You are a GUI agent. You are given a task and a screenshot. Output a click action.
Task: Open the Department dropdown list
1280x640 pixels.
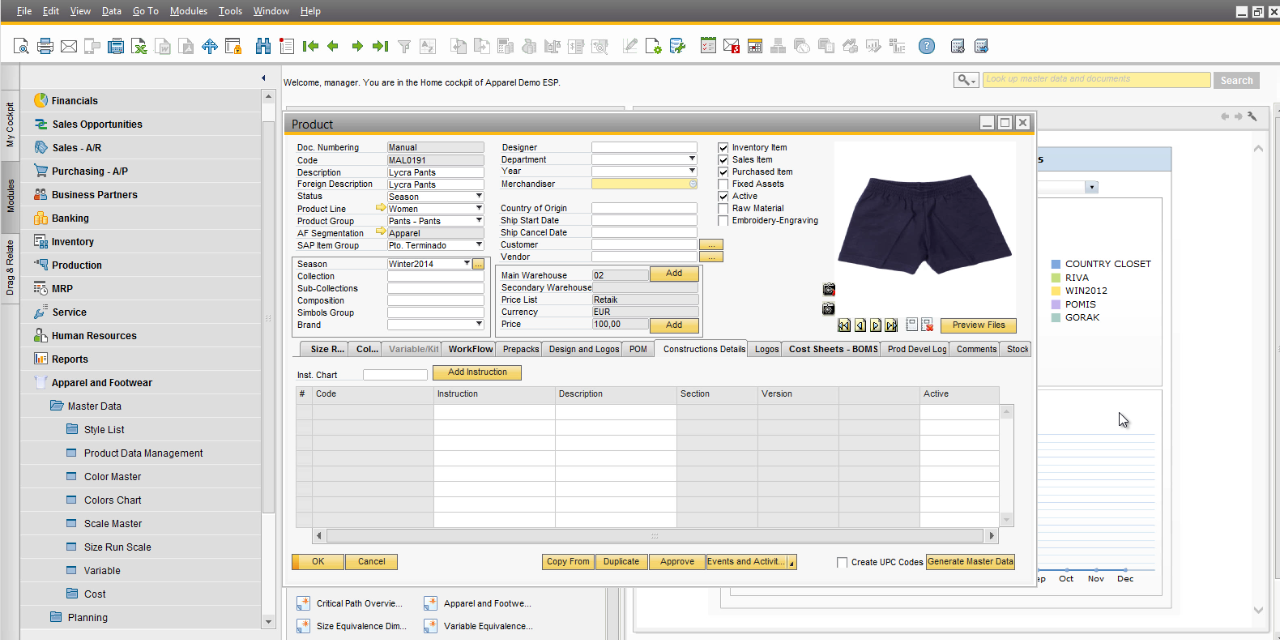click(x=692, y=160)
